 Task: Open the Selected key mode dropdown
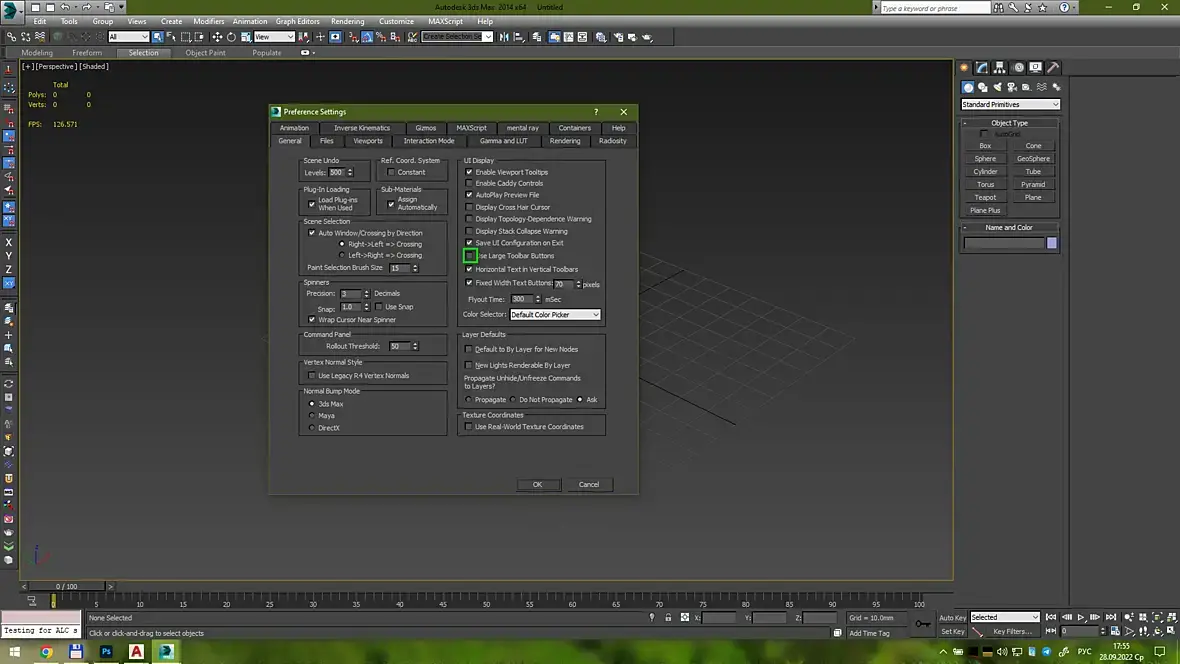(1005, 617)
